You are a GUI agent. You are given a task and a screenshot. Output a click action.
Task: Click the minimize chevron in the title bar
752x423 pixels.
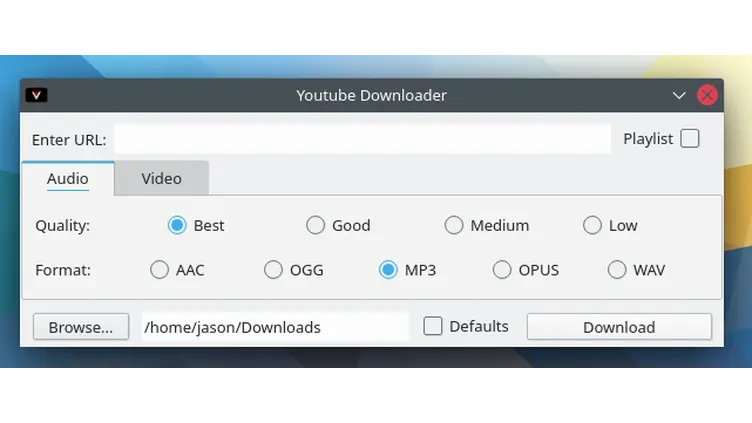click(679, 96)
